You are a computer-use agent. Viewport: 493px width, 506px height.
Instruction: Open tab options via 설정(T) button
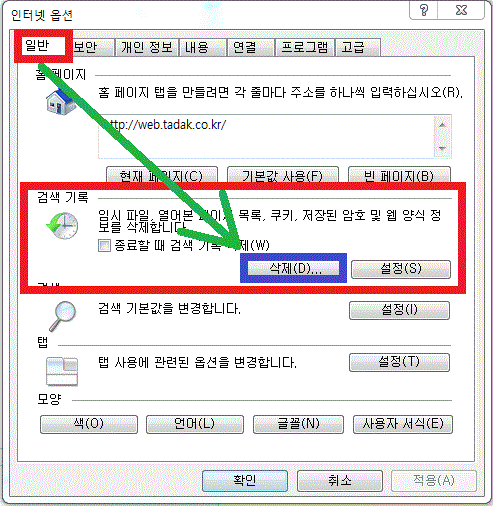[399, 362]
